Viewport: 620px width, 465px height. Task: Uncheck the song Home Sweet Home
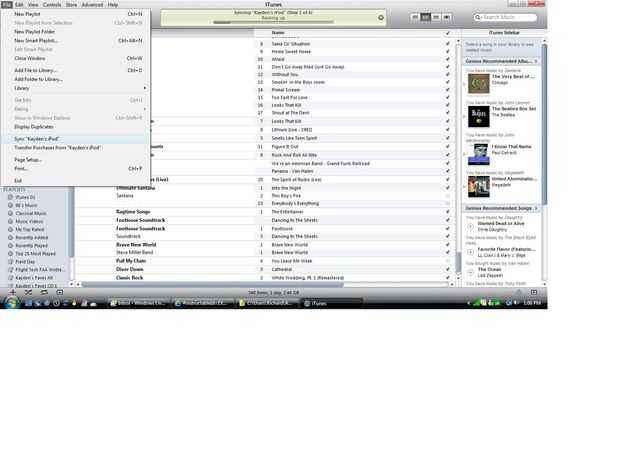448,51
